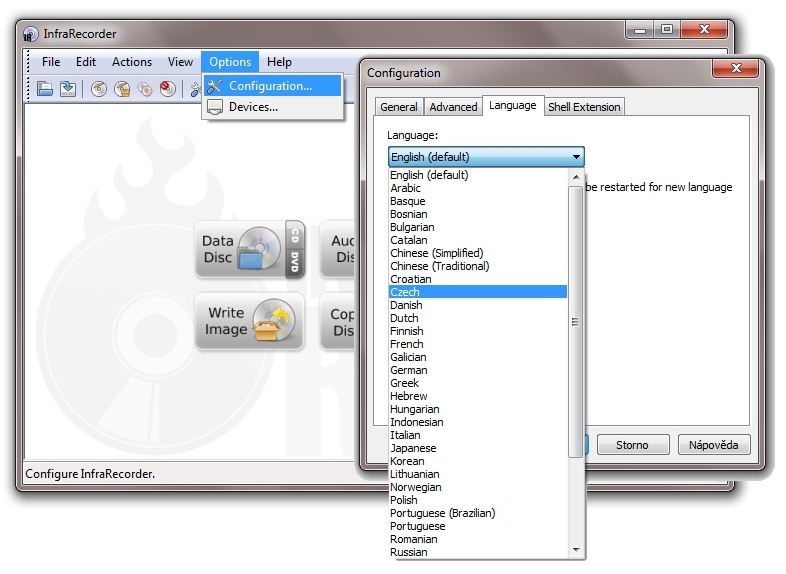Select Indonesian in the language list
Screen dimensions: 786x574
pyautogui.click(x=478, y=422)
